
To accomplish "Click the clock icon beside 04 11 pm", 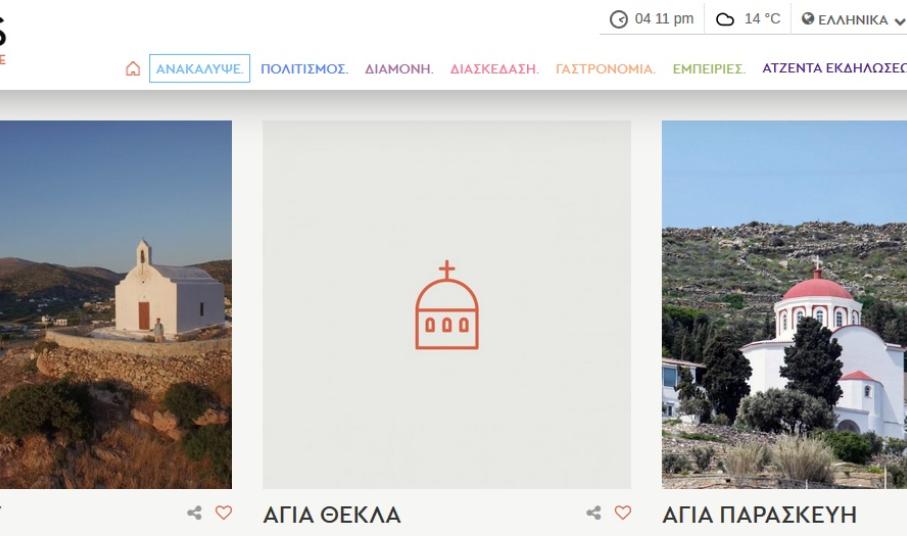I will pyautogui.click(x=620, y=20).
